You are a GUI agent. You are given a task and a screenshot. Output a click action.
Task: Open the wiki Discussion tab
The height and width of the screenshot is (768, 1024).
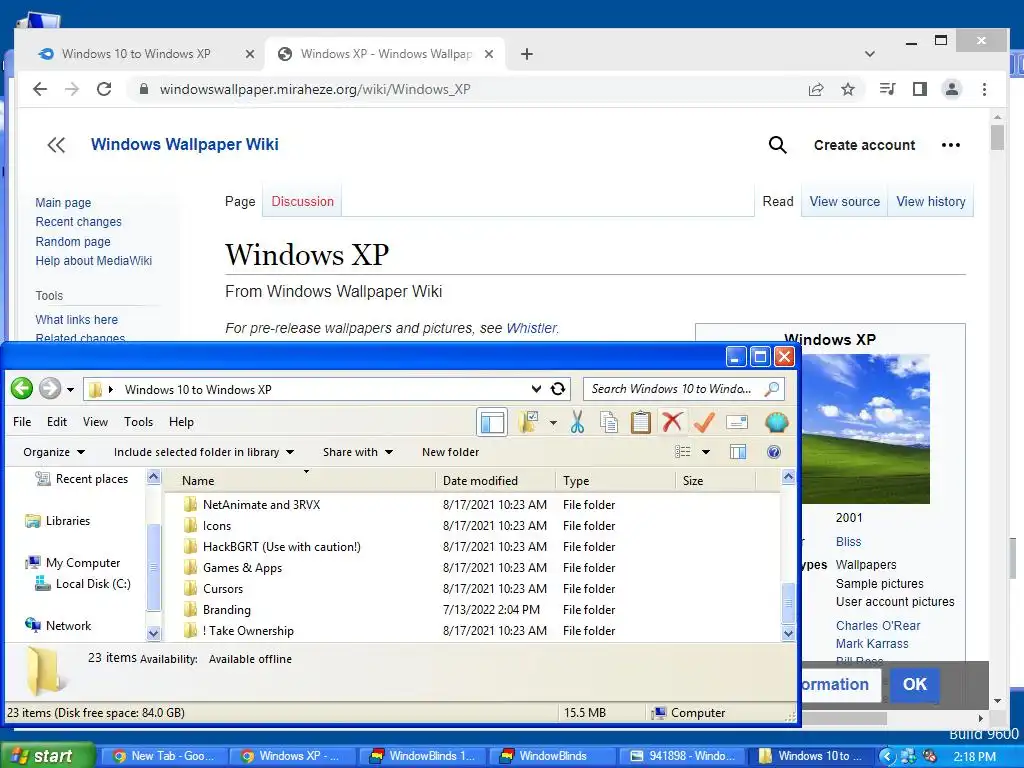302,201
